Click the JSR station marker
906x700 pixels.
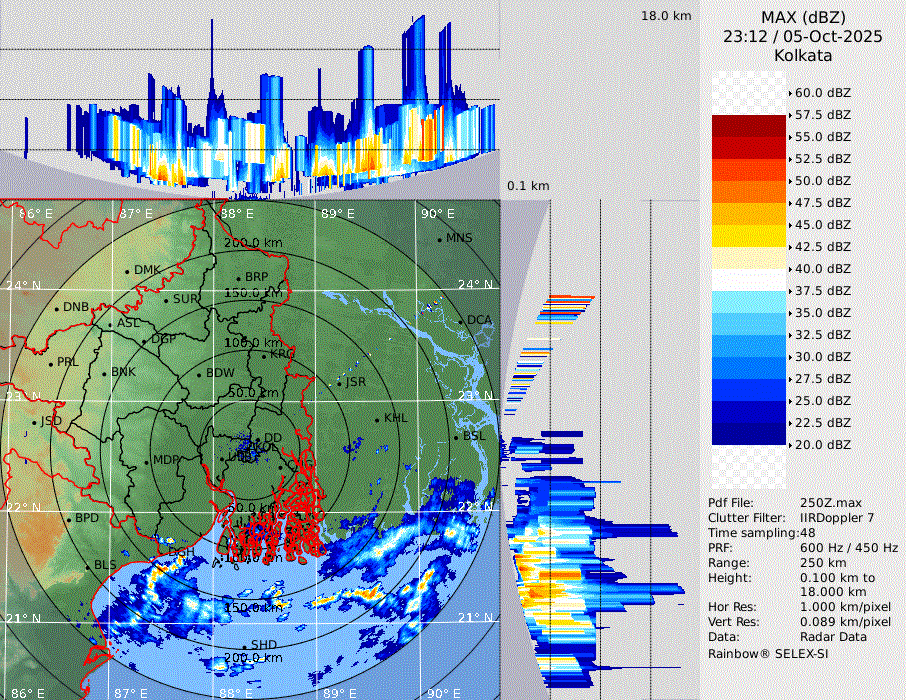(x=339, y=383)
